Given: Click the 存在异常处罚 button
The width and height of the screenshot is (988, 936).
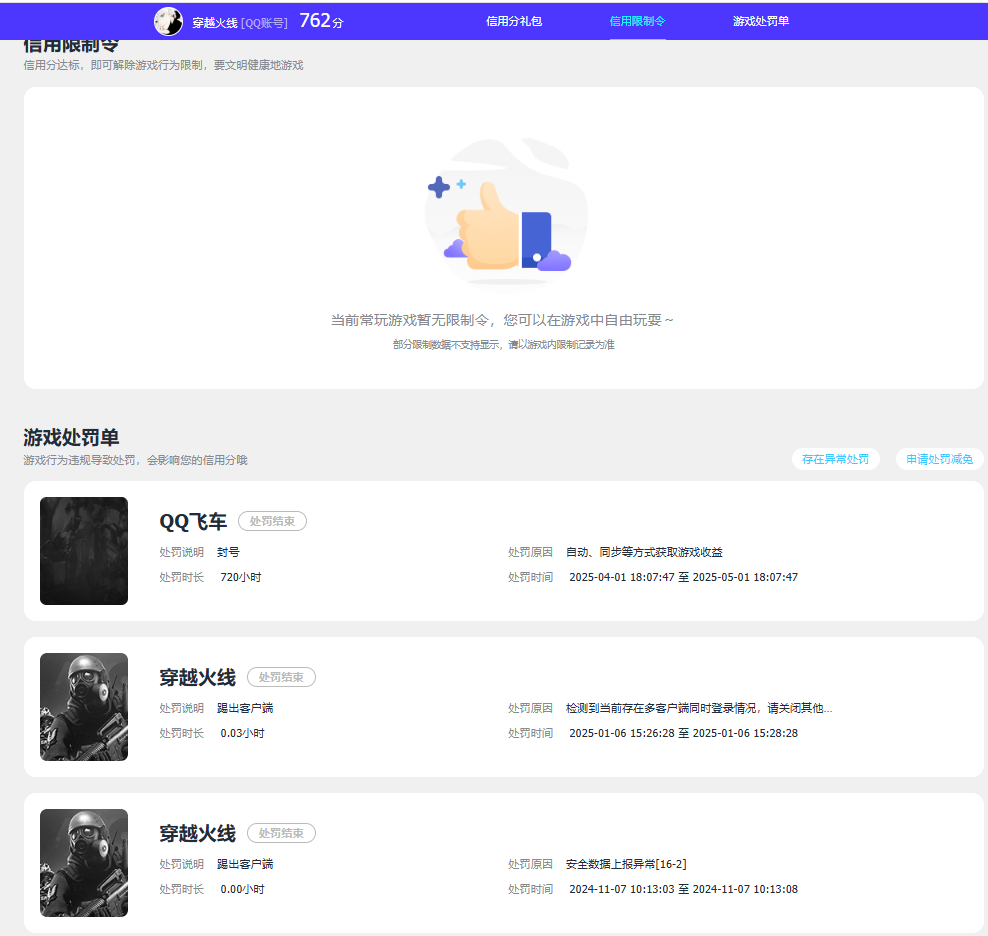Looking at the screenshot, I should point(835,459).
